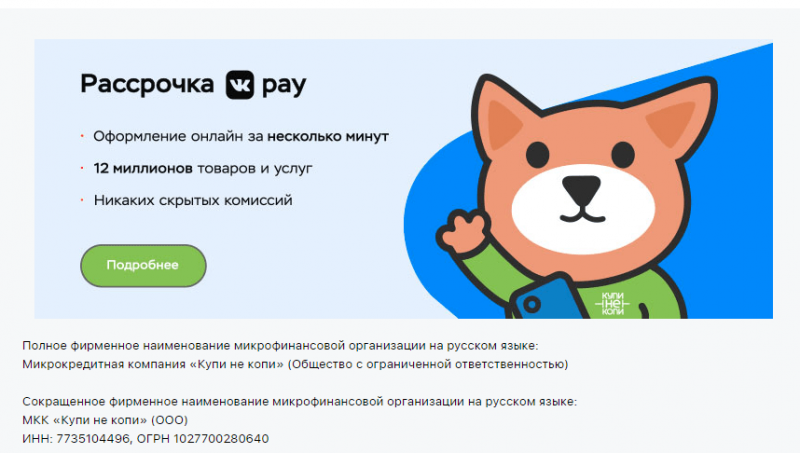Click the bullet 12 миллионов товаров и услуг
This screenshot has width=800, height=453.
(203, 168)
